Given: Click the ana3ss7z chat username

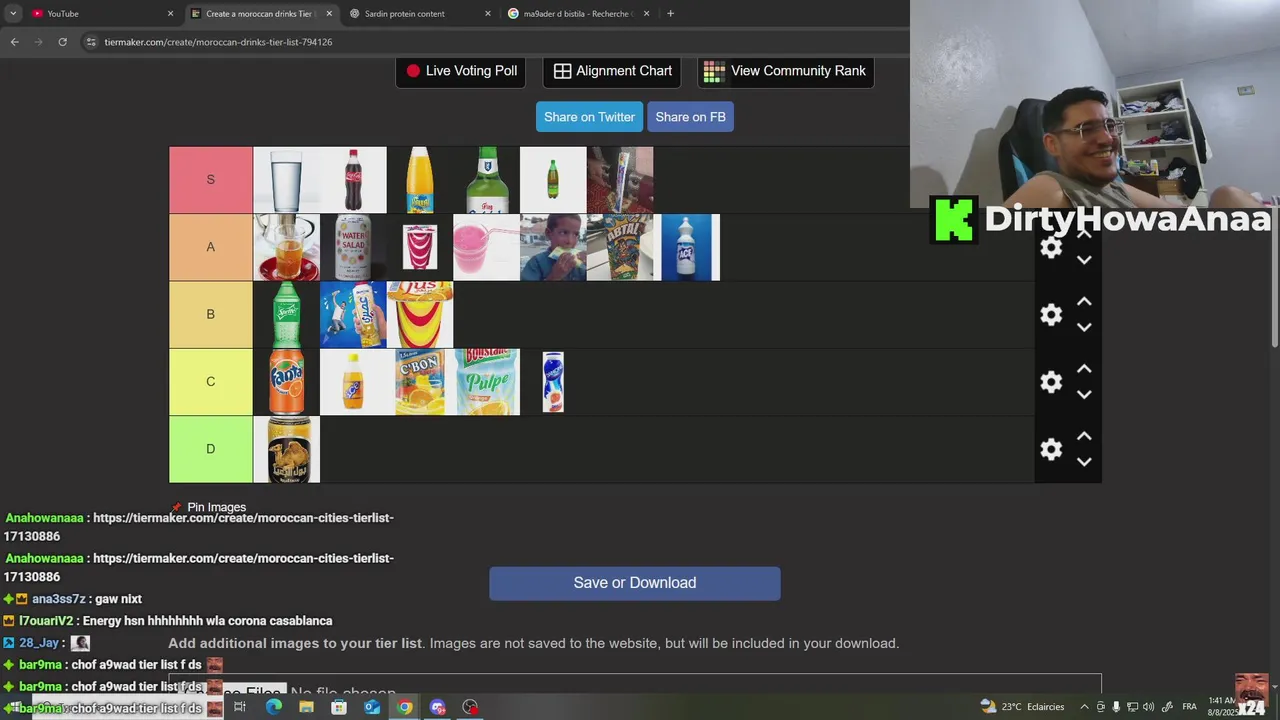Looking at the screenshot, I should coord(59,599).
